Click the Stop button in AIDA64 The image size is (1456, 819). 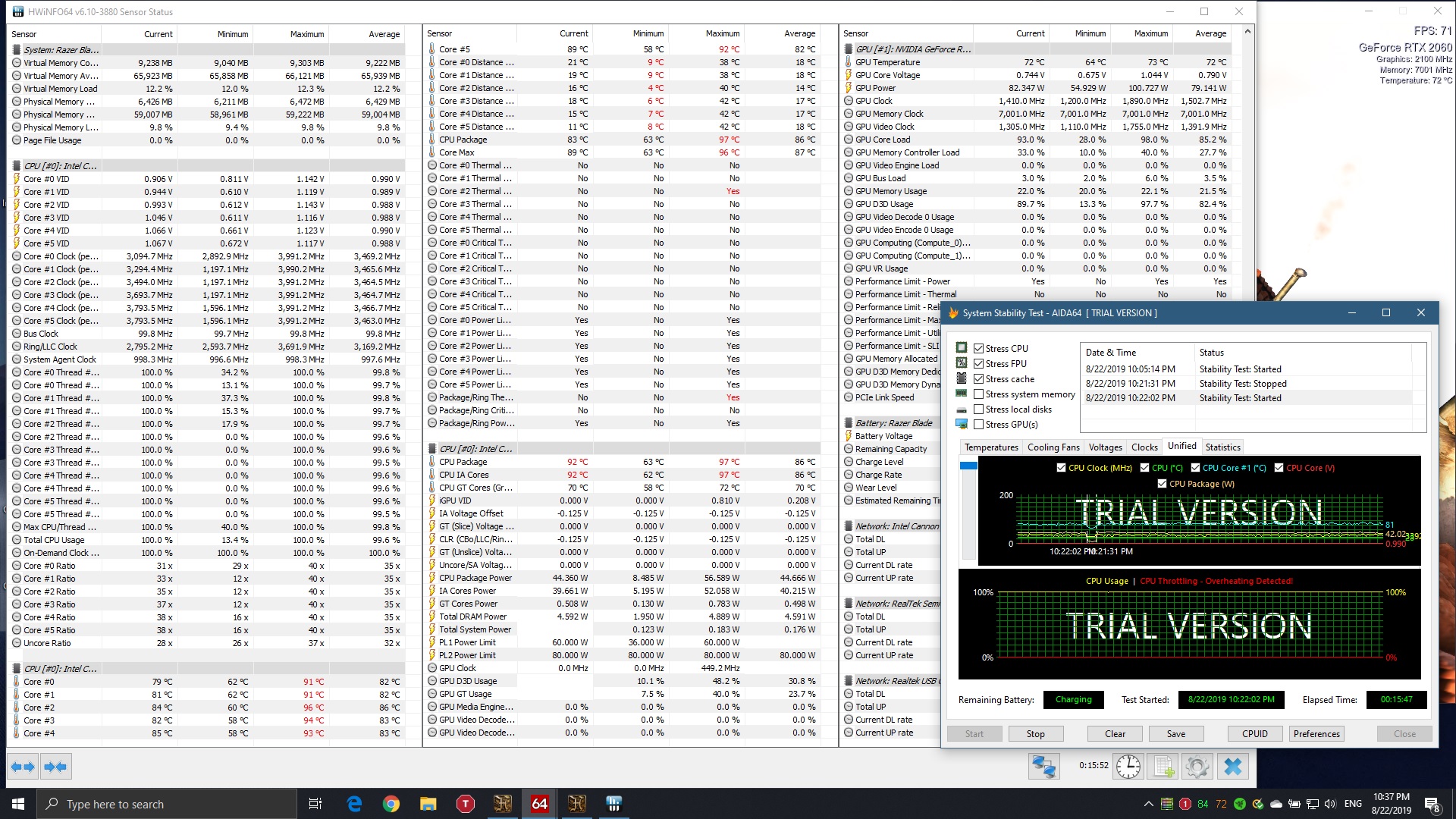coord(1035,734)
